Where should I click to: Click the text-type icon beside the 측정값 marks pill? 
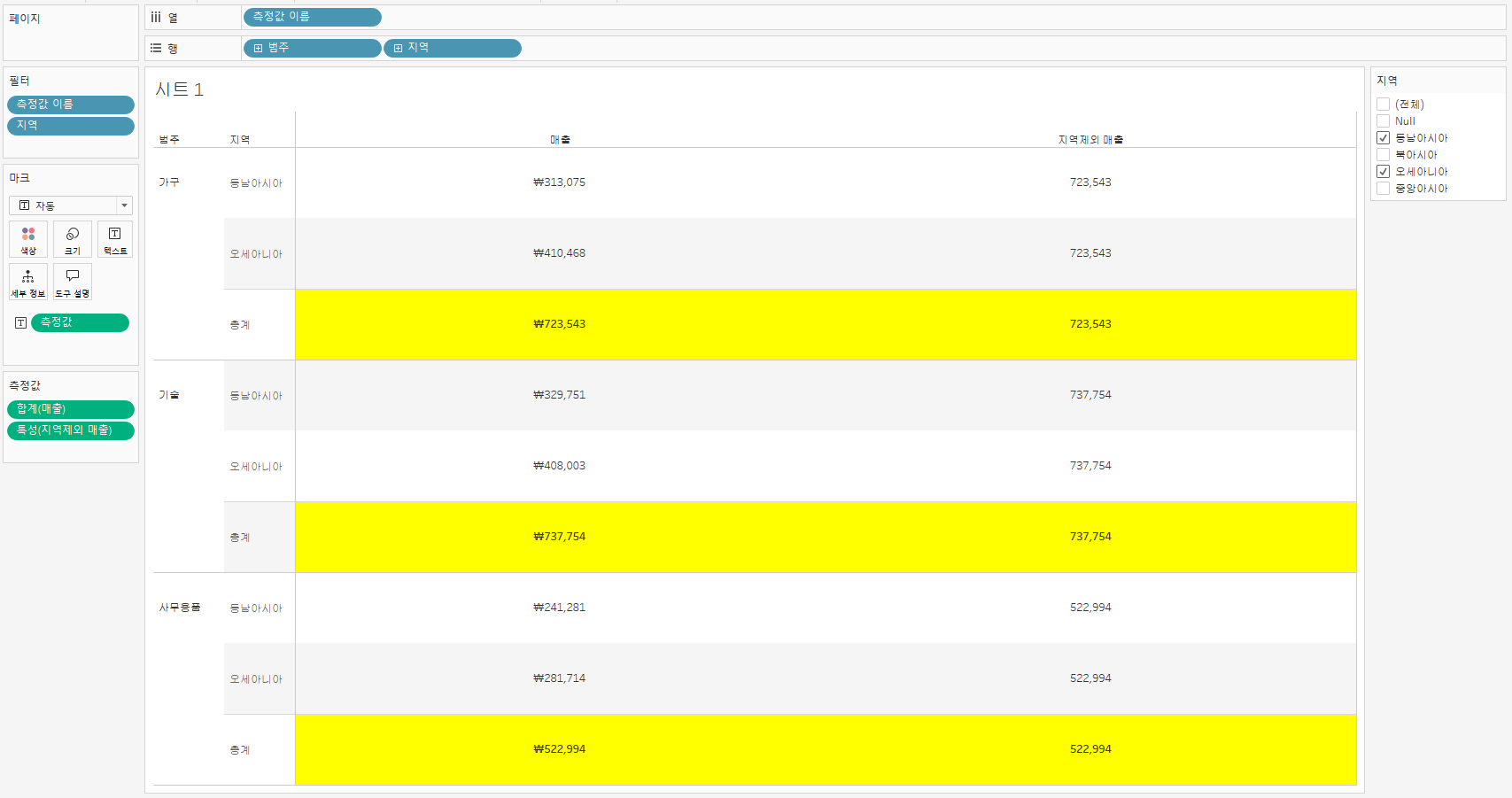[x=20, y=323]
